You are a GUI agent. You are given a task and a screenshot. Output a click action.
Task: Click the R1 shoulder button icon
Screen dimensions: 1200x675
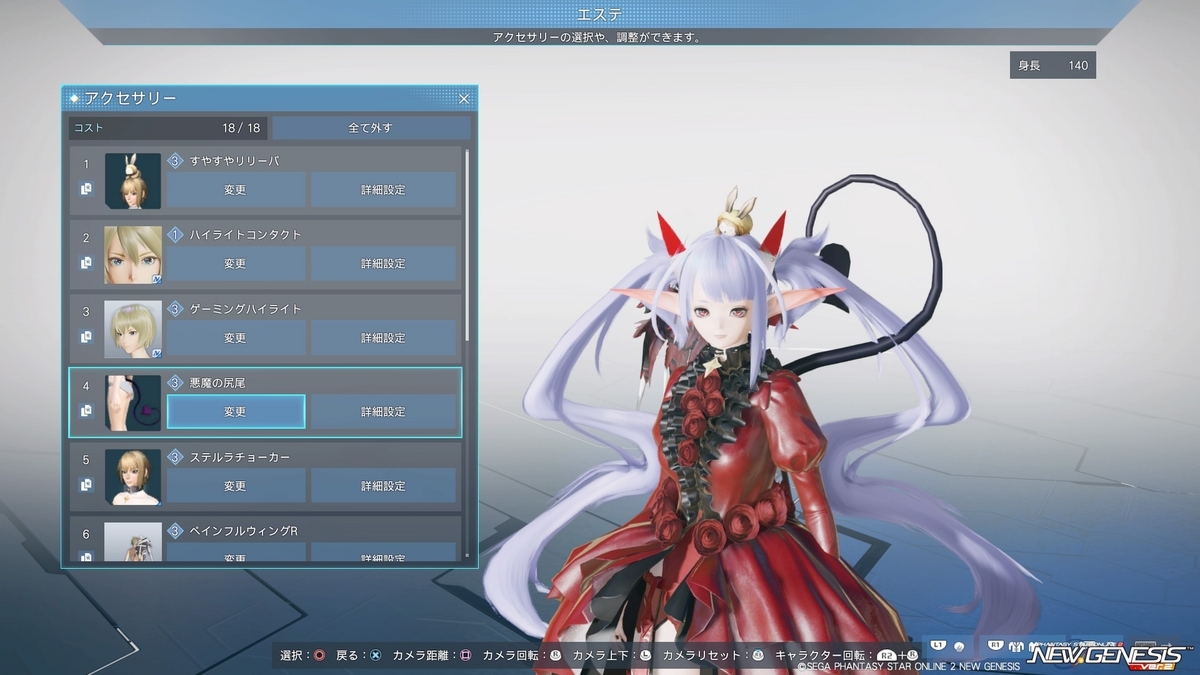coord(995,645)
